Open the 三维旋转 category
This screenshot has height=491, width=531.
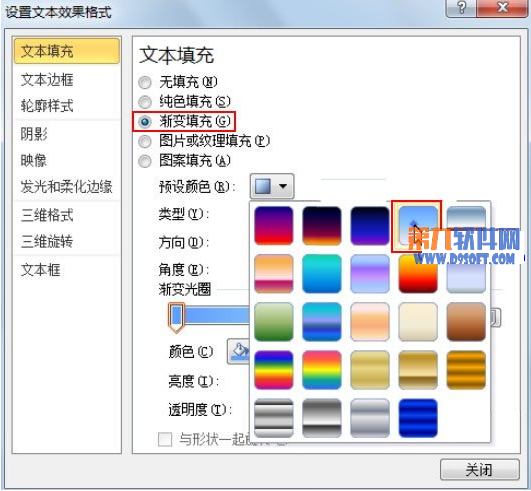(47, 241)
